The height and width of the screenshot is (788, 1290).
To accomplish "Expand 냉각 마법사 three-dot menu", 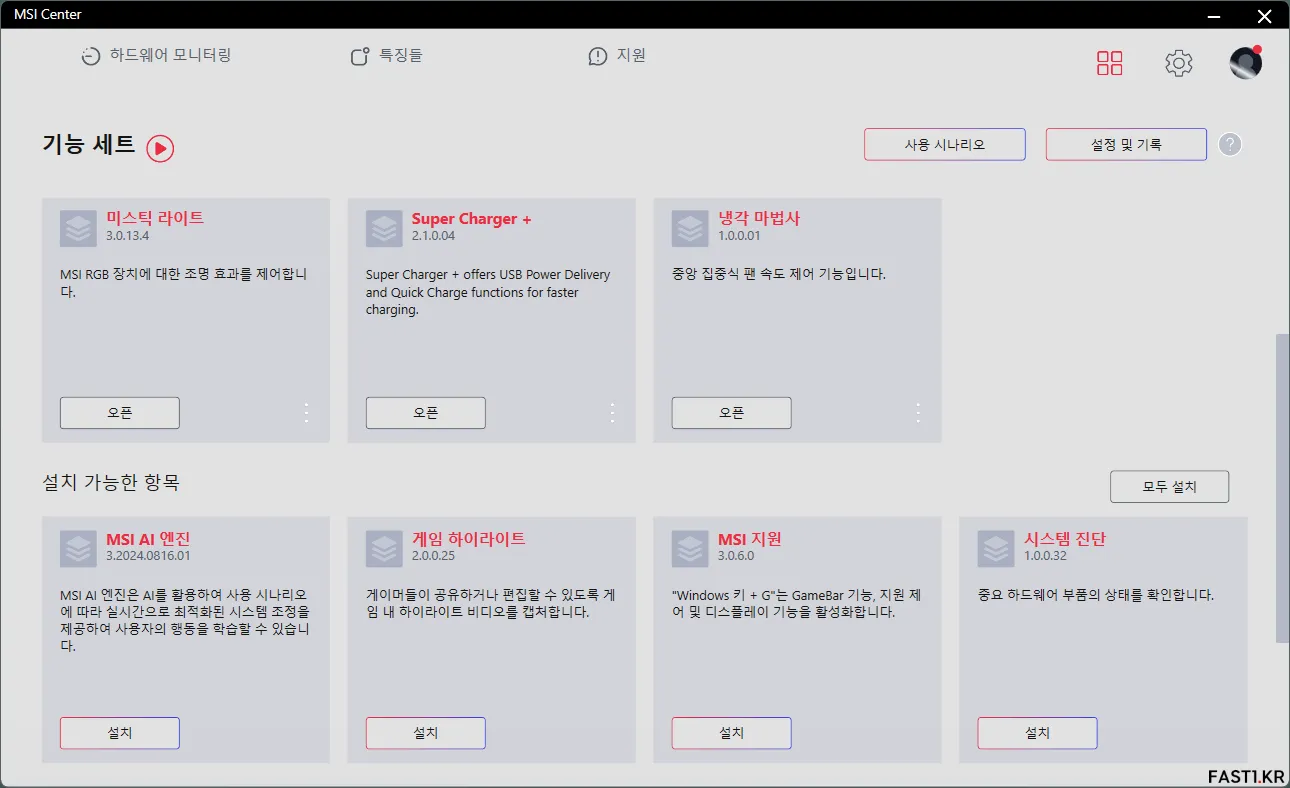I will 918,413.
